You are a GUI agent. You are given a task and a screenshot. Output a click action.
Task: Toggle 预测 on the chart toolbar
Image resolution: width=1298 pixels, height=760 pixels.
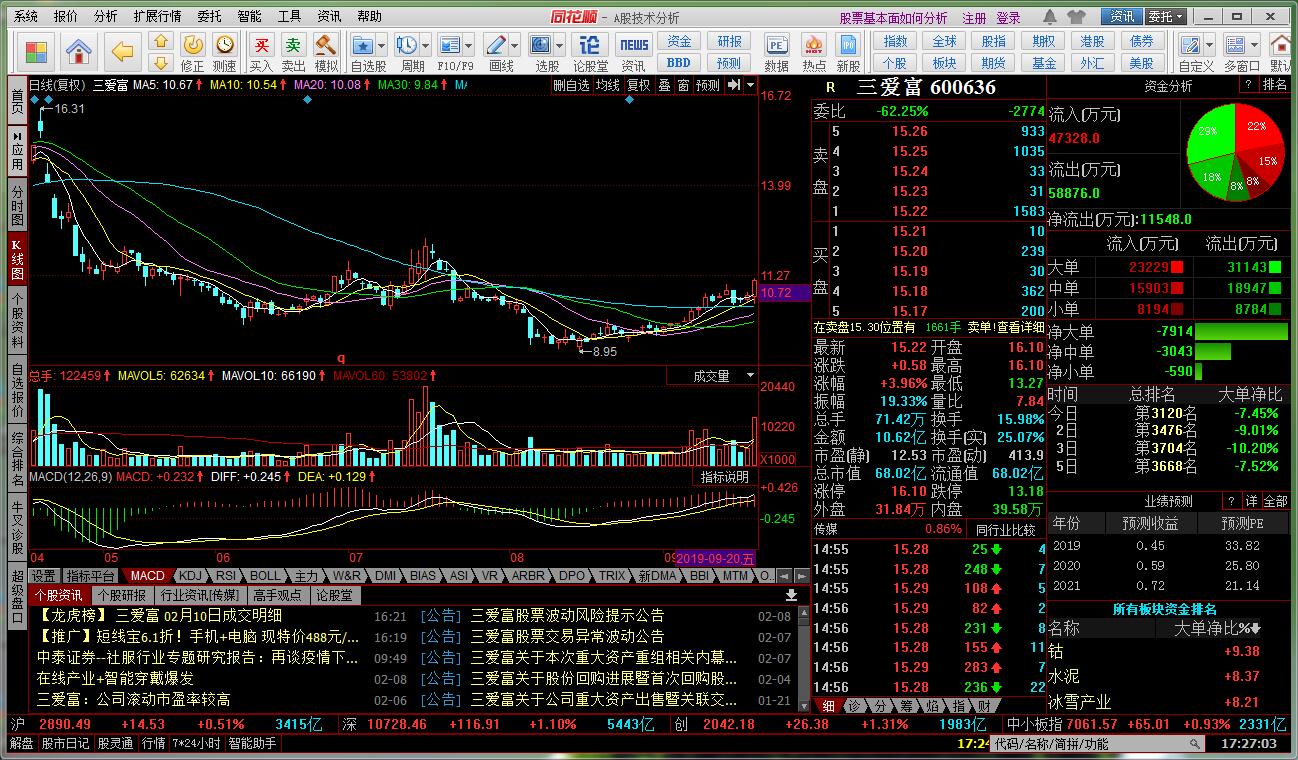pos(708,86)
